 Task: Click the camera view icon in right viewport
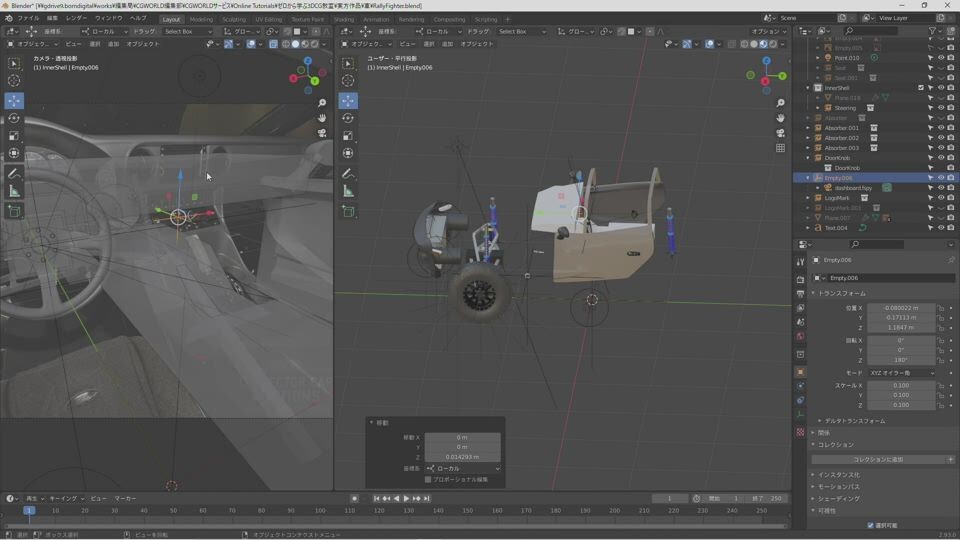[780, 132]
